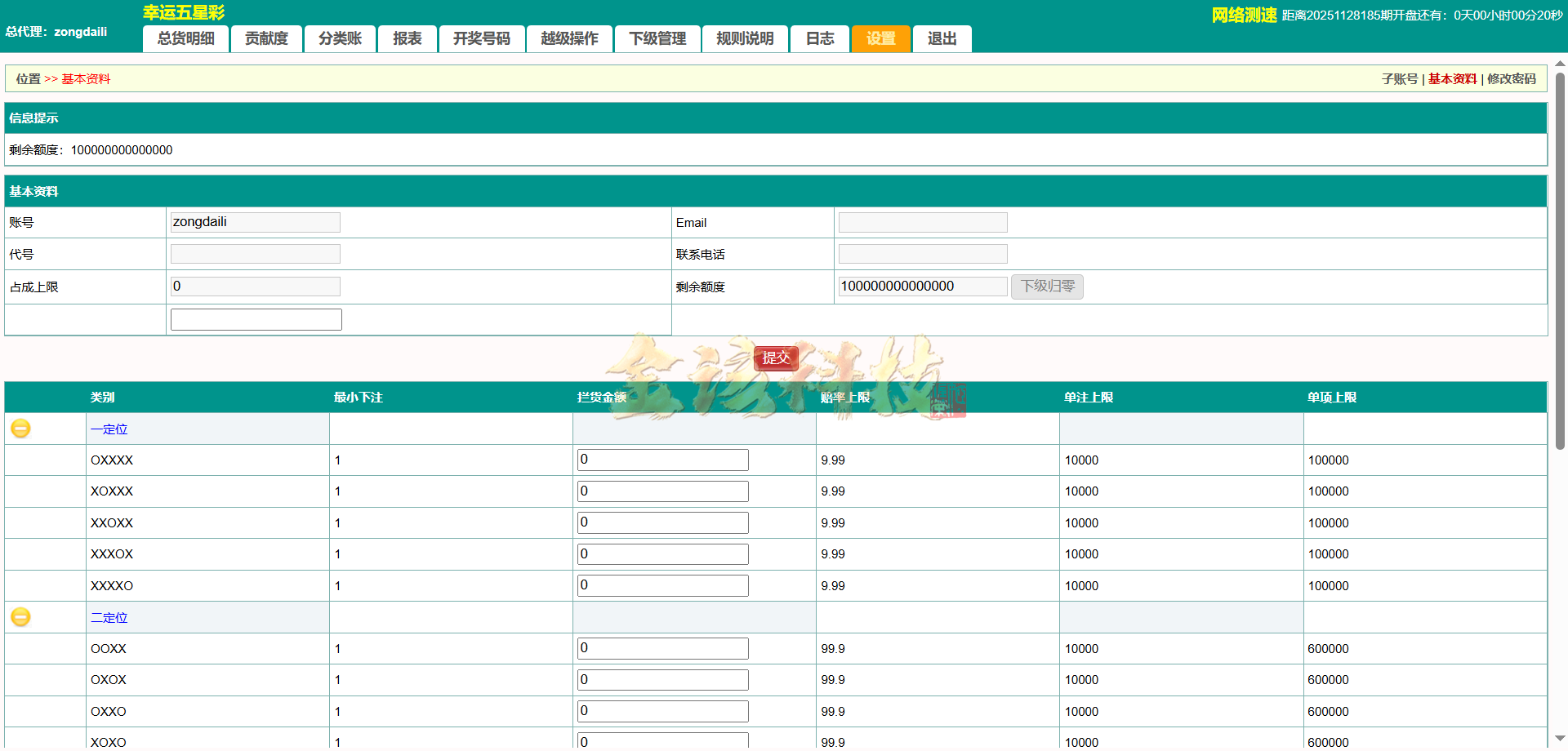The height and width of the screenshot is (751, 1568).
Task: Open the 开奖号码 tab
Action: (x=482, y=38)
